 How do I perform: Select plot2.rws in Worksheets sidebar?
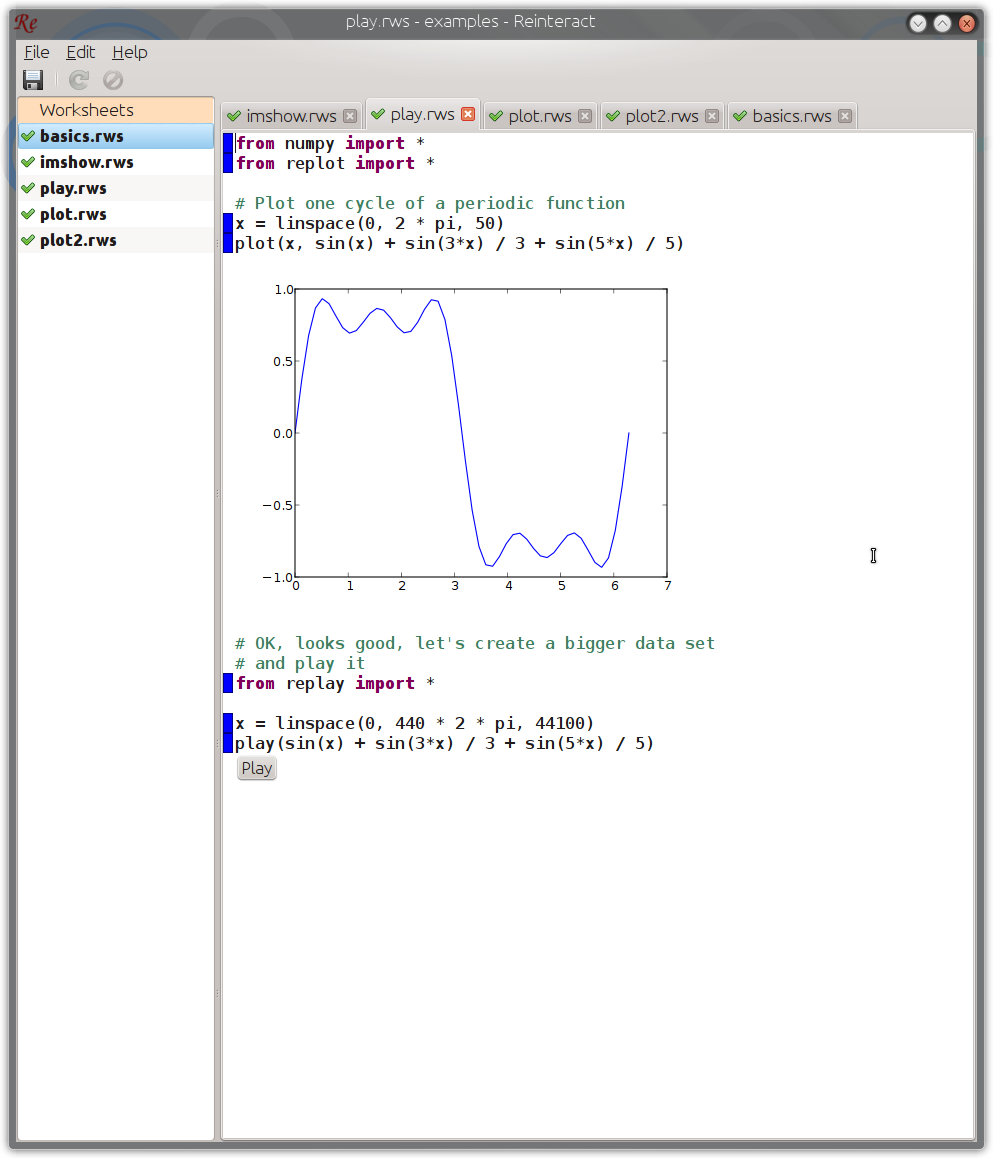click(x=116, y=240)
